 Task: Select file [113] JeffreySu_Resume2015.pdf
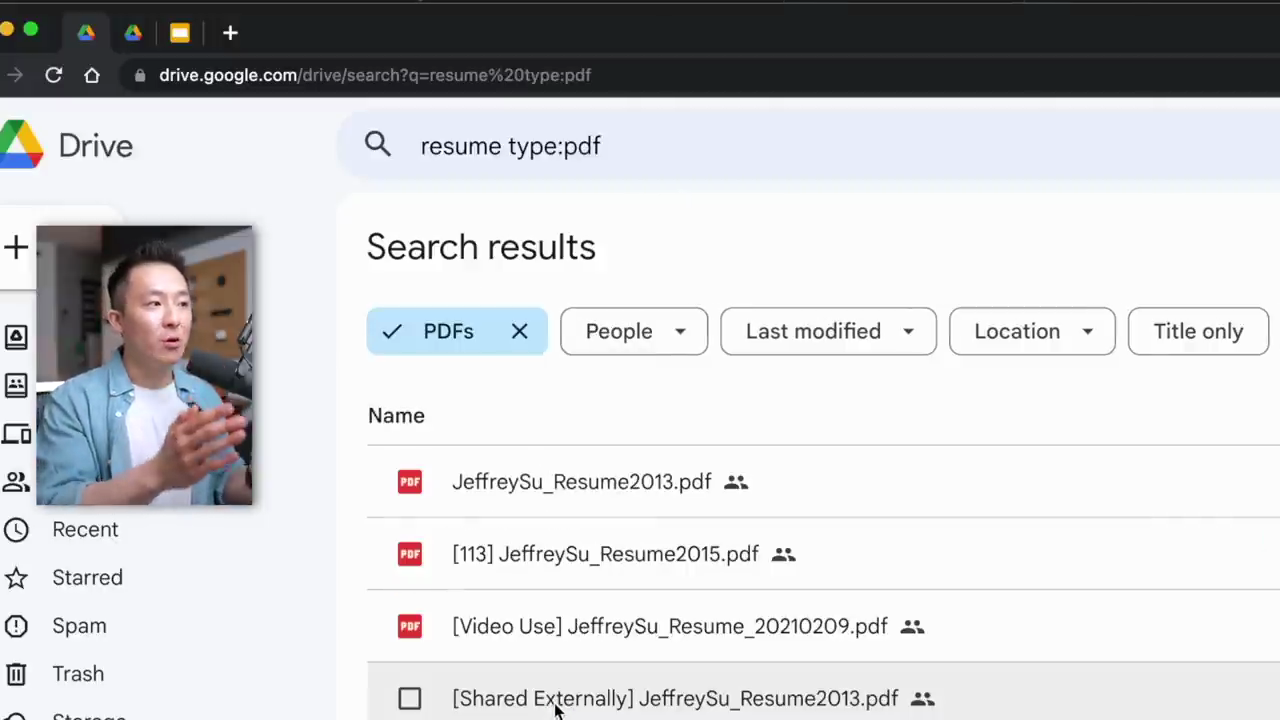605,554
